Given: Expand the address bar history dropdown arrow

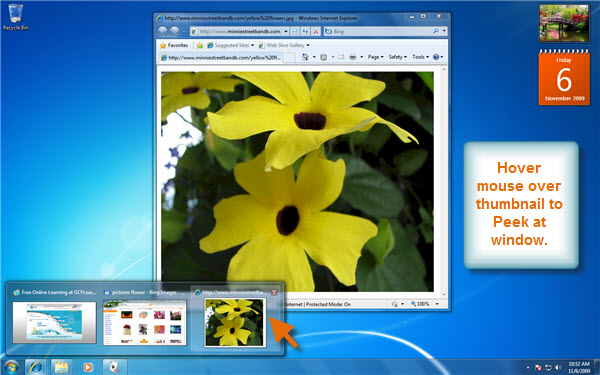Looking at the screenshot, I should (x=286, y=31).
